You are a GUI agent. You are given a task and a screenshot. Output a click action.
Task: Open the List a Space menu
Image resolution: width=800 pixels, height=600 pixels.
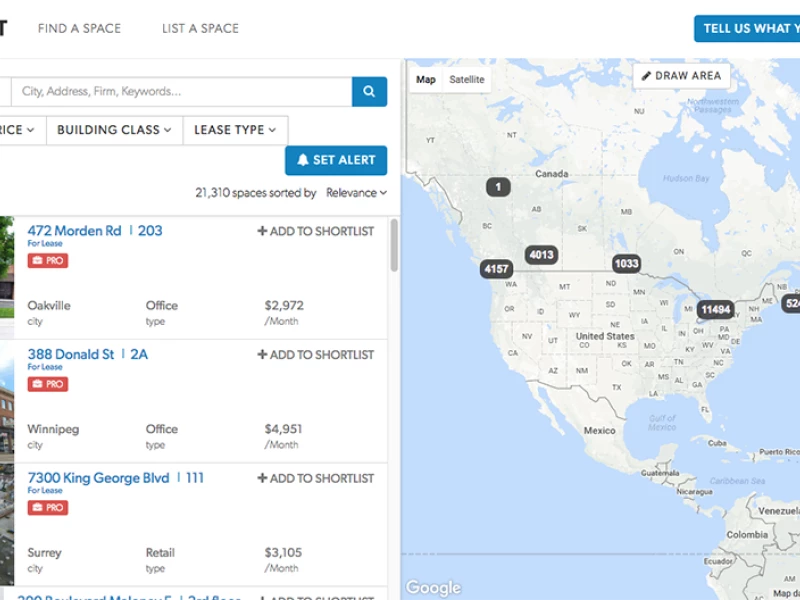[x=201, y=29]
